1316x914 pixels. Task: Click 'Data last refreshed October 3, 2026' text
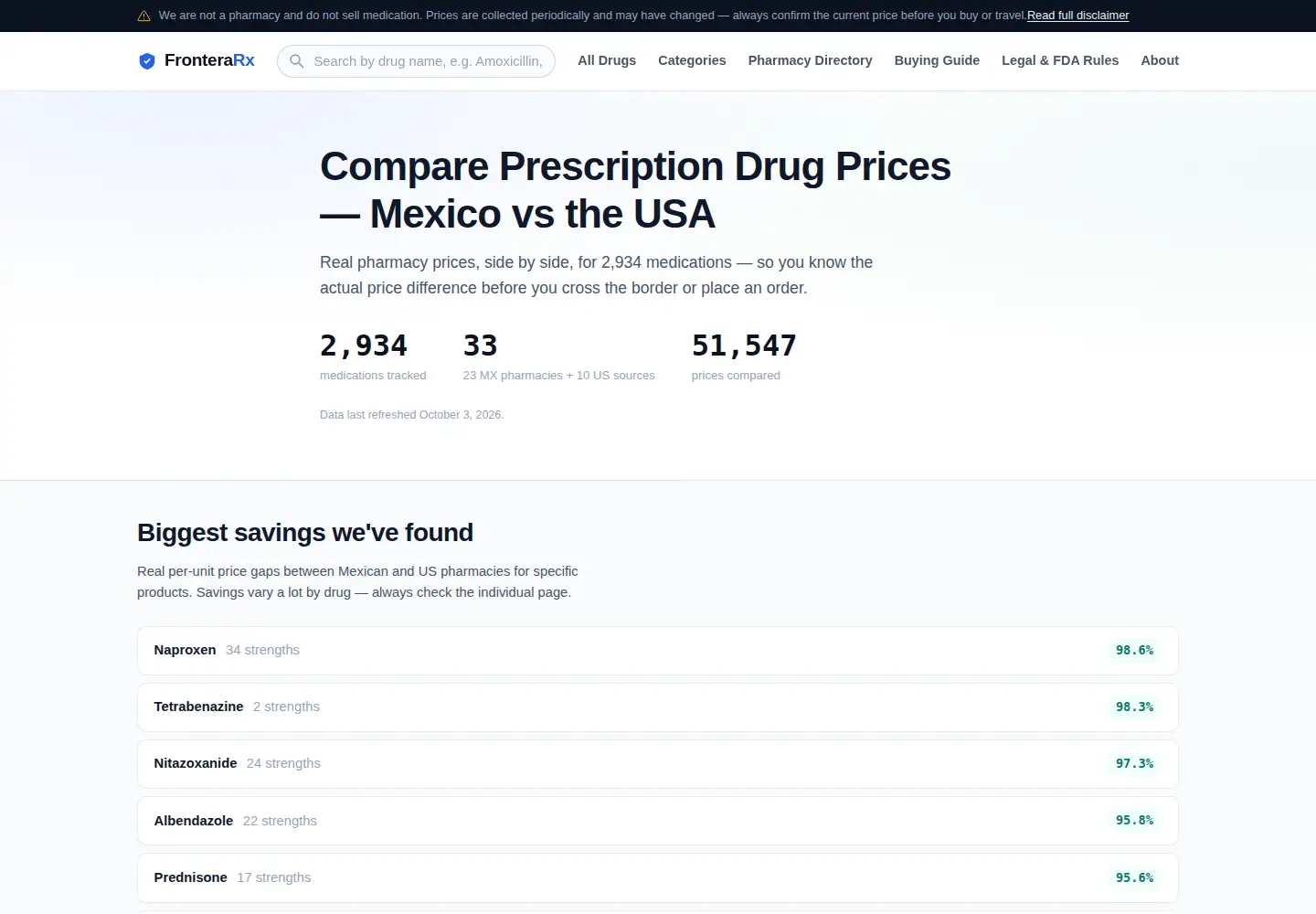point(412,415)
